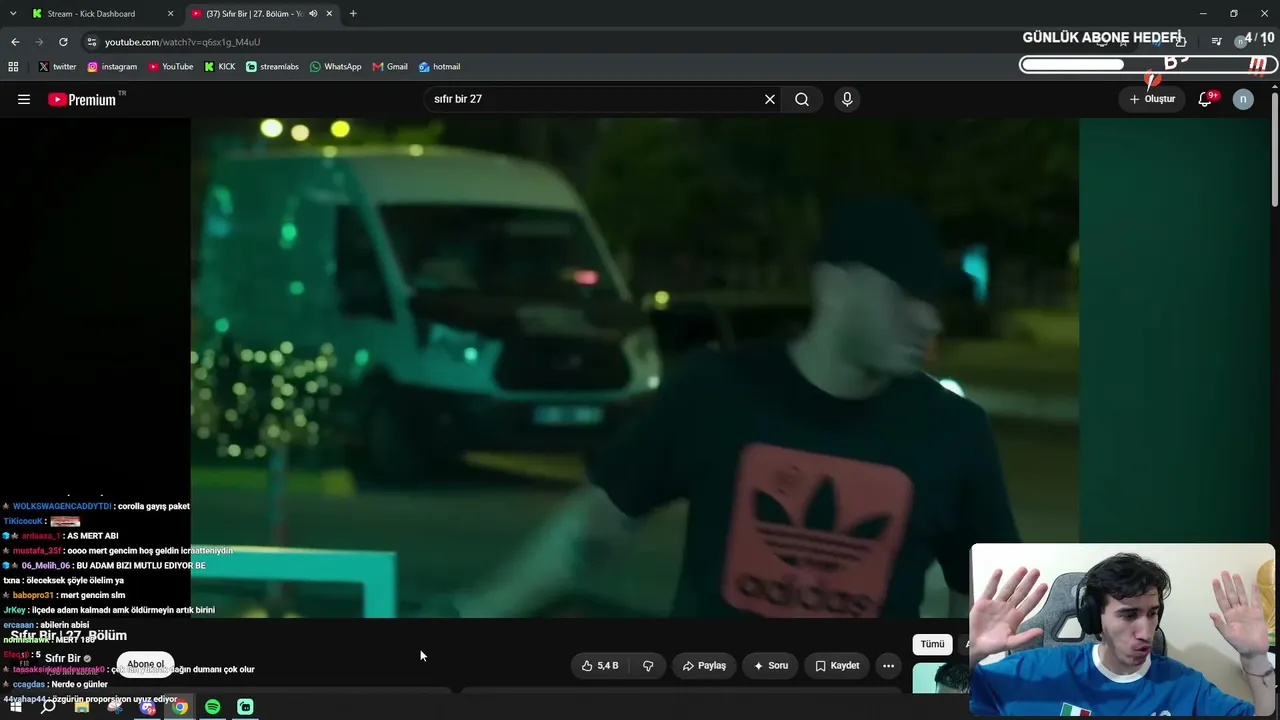
Task: Open the WhatsApp bookmark
Action: [x=335, y=67]
